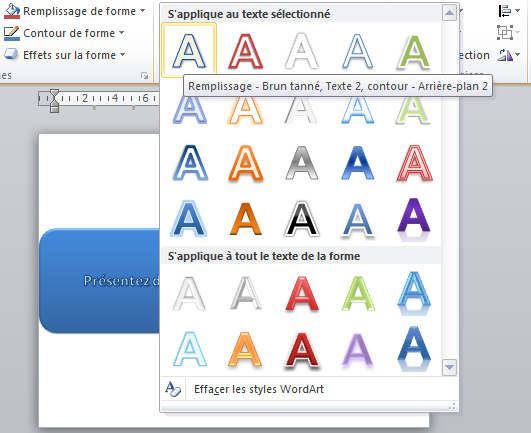The image size is (531, 433).
Task: Pick the black fill white outline WordArt
Action: point(301,219)
